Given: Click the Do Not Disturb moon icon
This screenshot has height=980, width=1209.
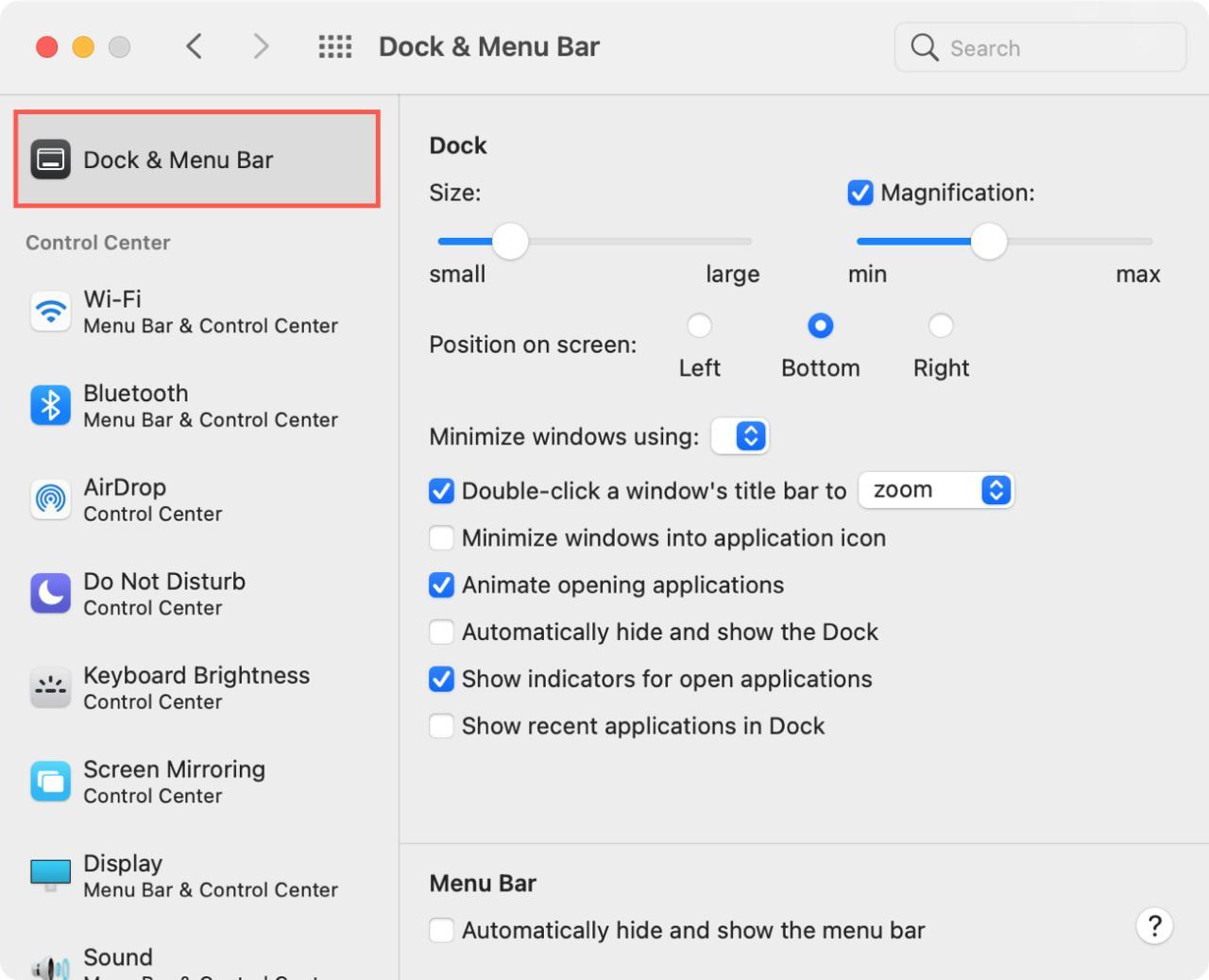Looking at the screenshot, I should [x=50, y=593].
